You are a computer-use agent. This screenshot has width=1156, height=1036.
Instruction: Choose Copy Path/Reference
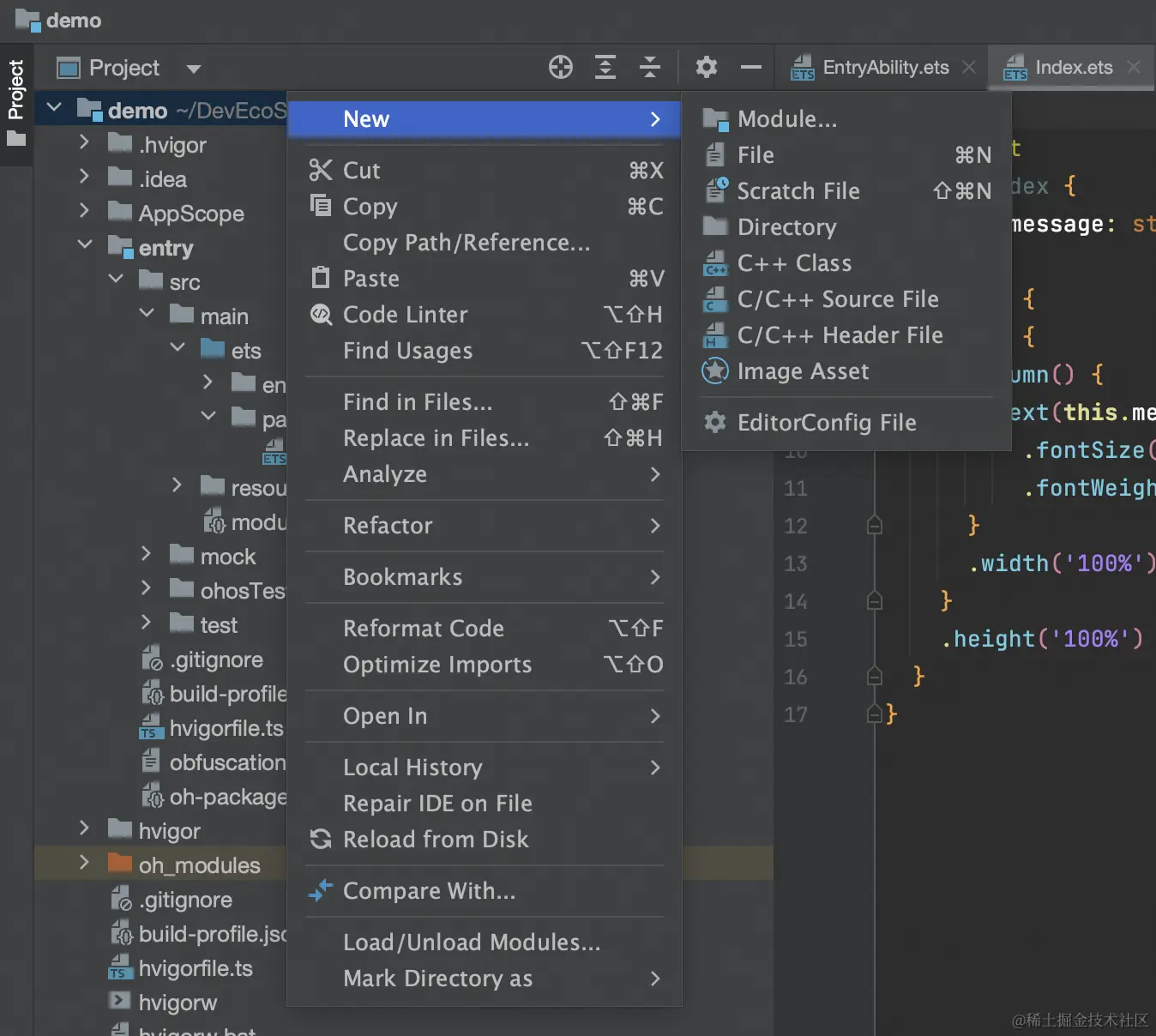point(485,243)
